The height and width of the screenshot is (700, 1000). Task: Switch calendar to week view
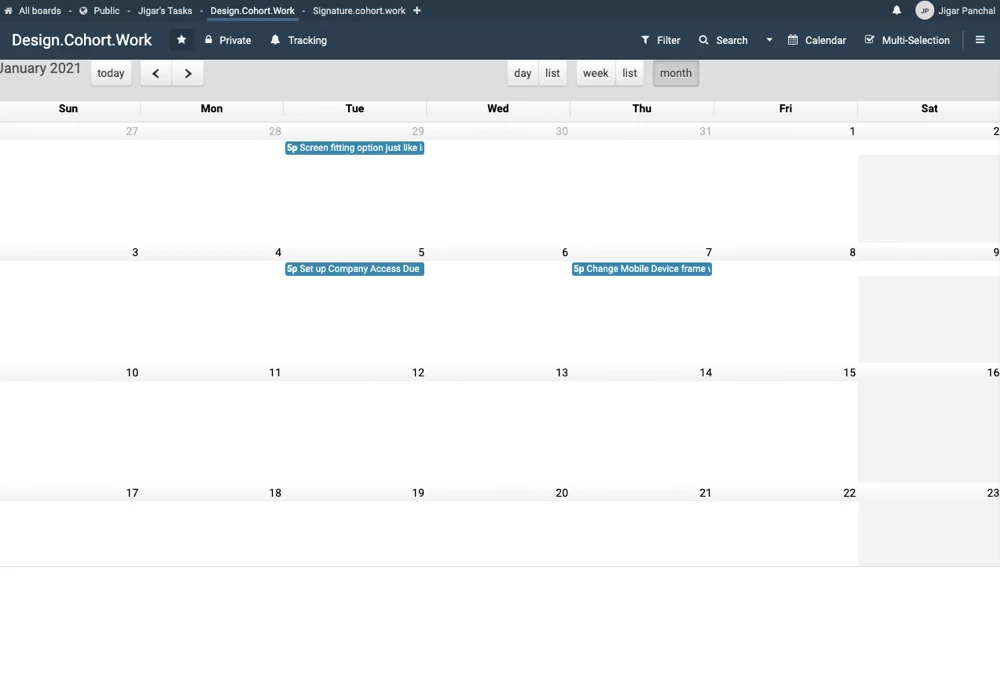point(595,73)
